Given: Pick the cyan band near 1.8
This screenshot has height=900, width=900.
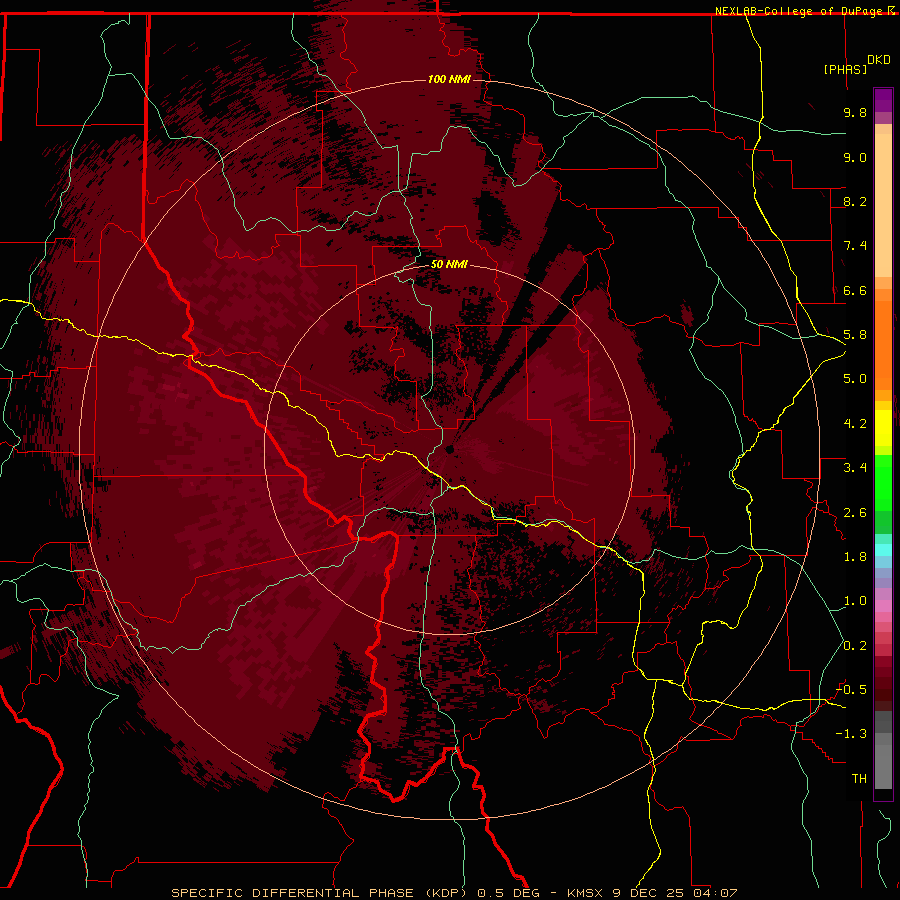Looking at the screenshot, I should 883,550.
